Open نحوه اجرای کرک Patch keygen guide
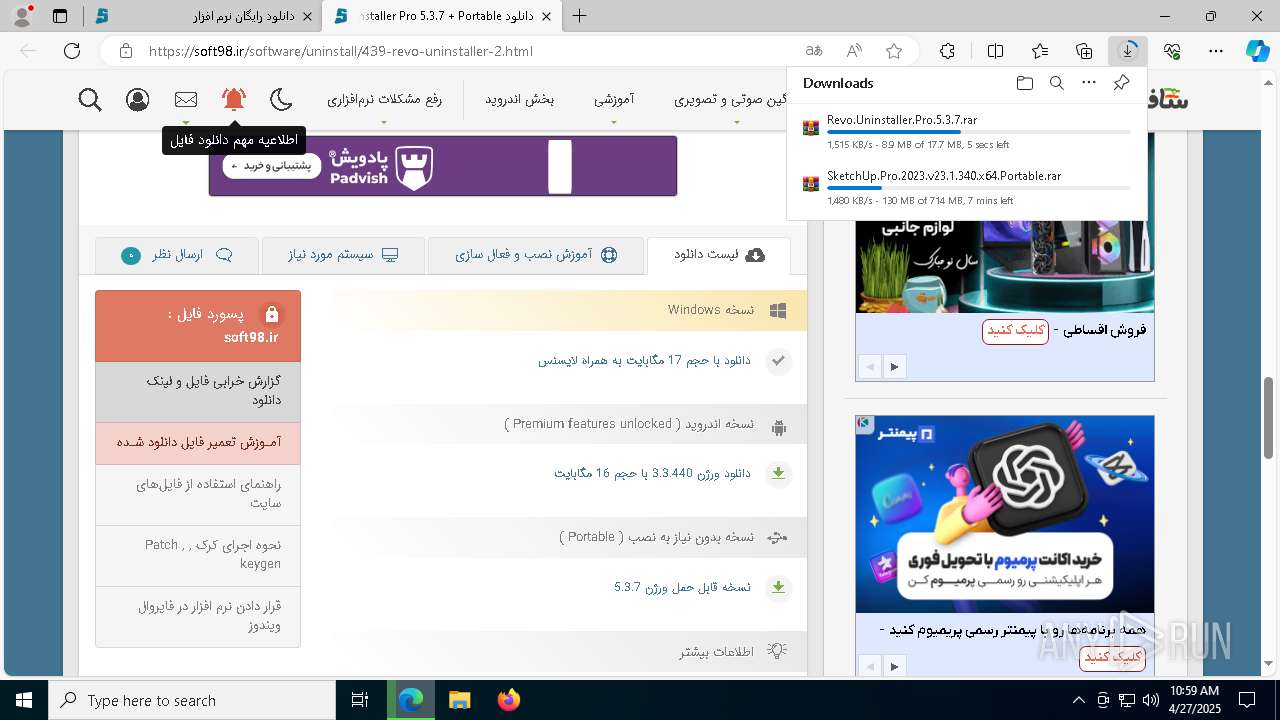Viewport: 1280px width, 720px height. (198, 555)
